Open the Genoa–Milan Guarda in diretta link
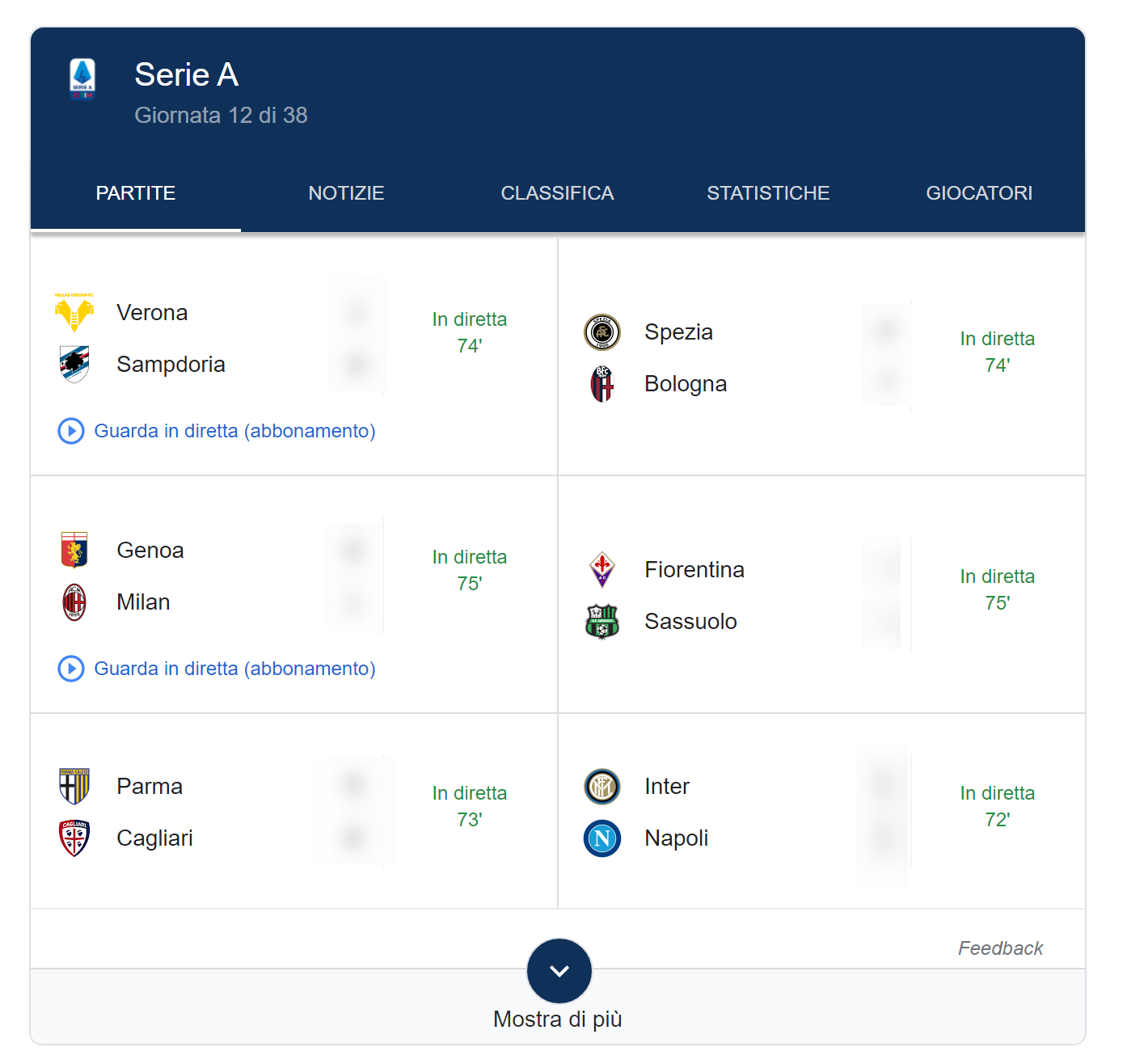Image resolution: width=1127 pixels, height=1064 pixels. pyautogui.click(x=234, y=669)
